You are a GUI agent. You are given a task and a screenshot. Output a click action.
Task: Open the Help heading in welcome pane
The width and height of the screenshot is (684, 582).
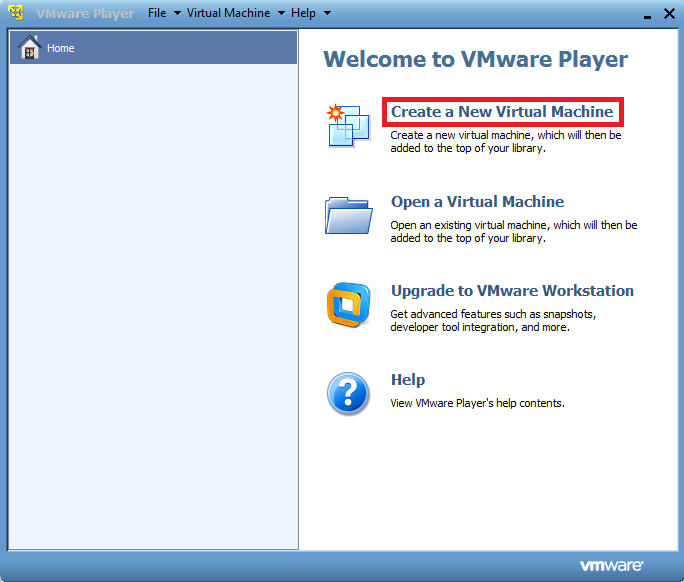[x=408, y=380]
